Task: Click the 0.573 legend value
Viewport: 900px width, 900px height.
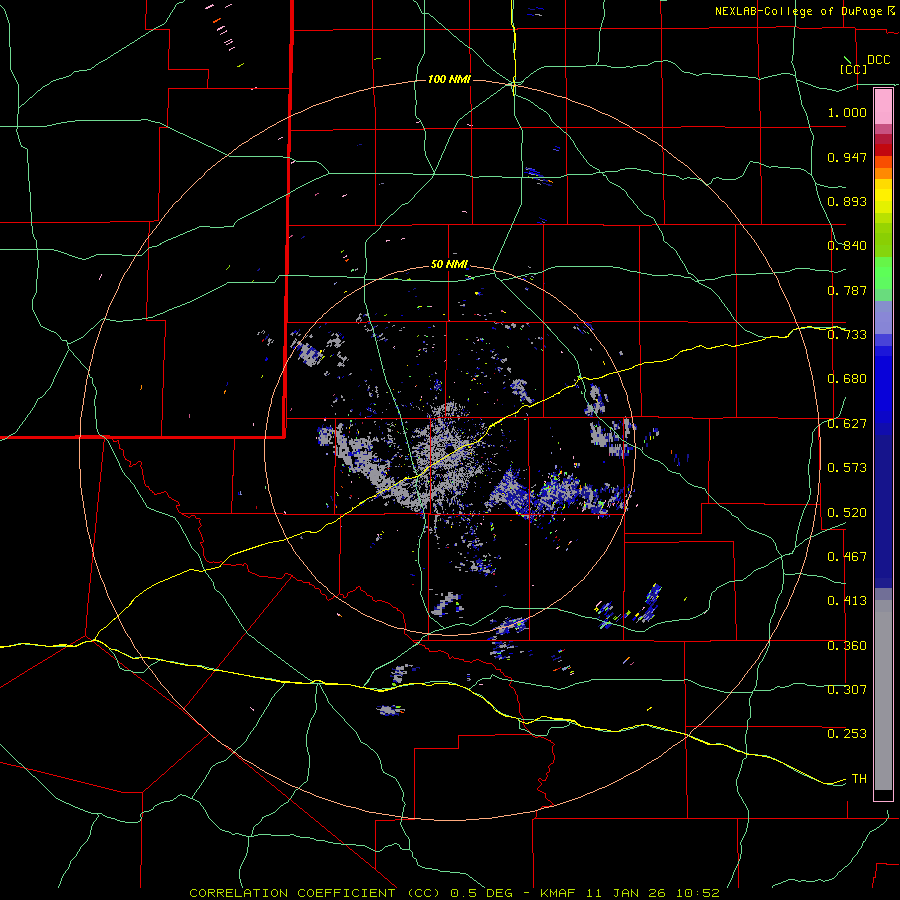Action: 847,468
